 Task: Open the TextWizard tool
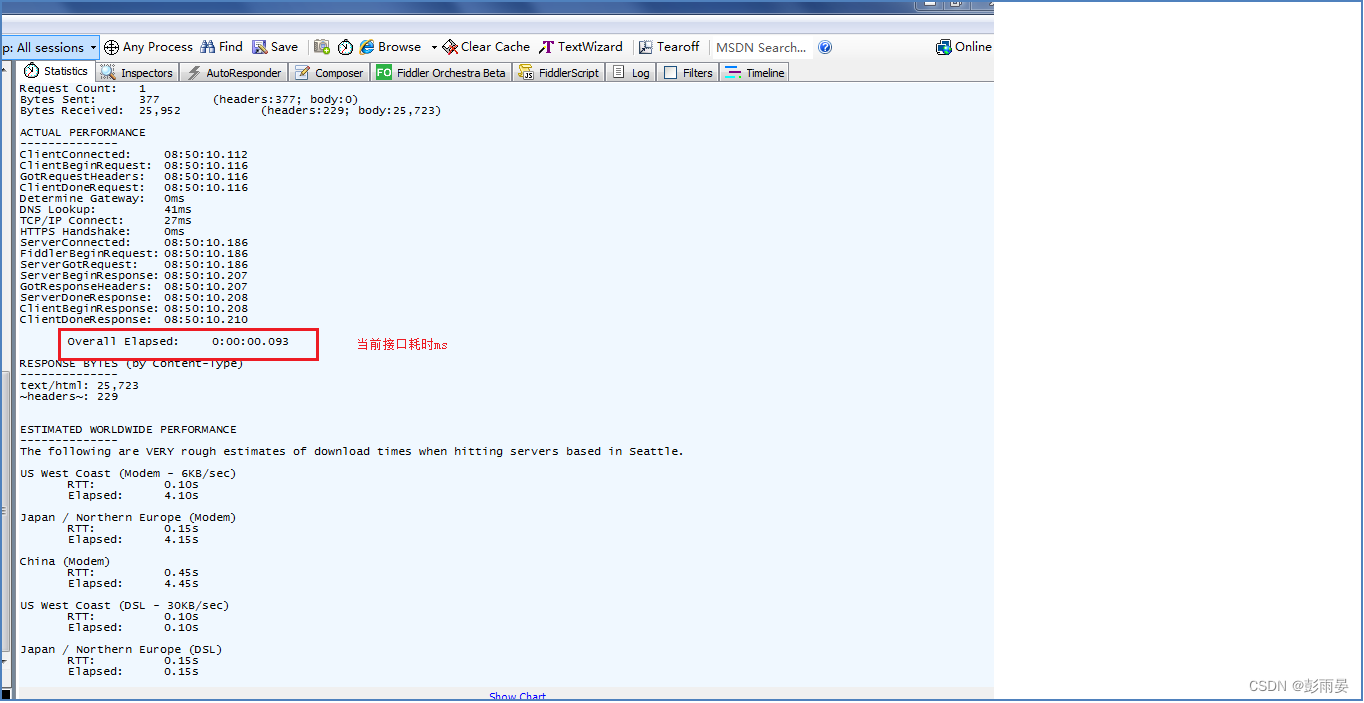click(581, 47)
